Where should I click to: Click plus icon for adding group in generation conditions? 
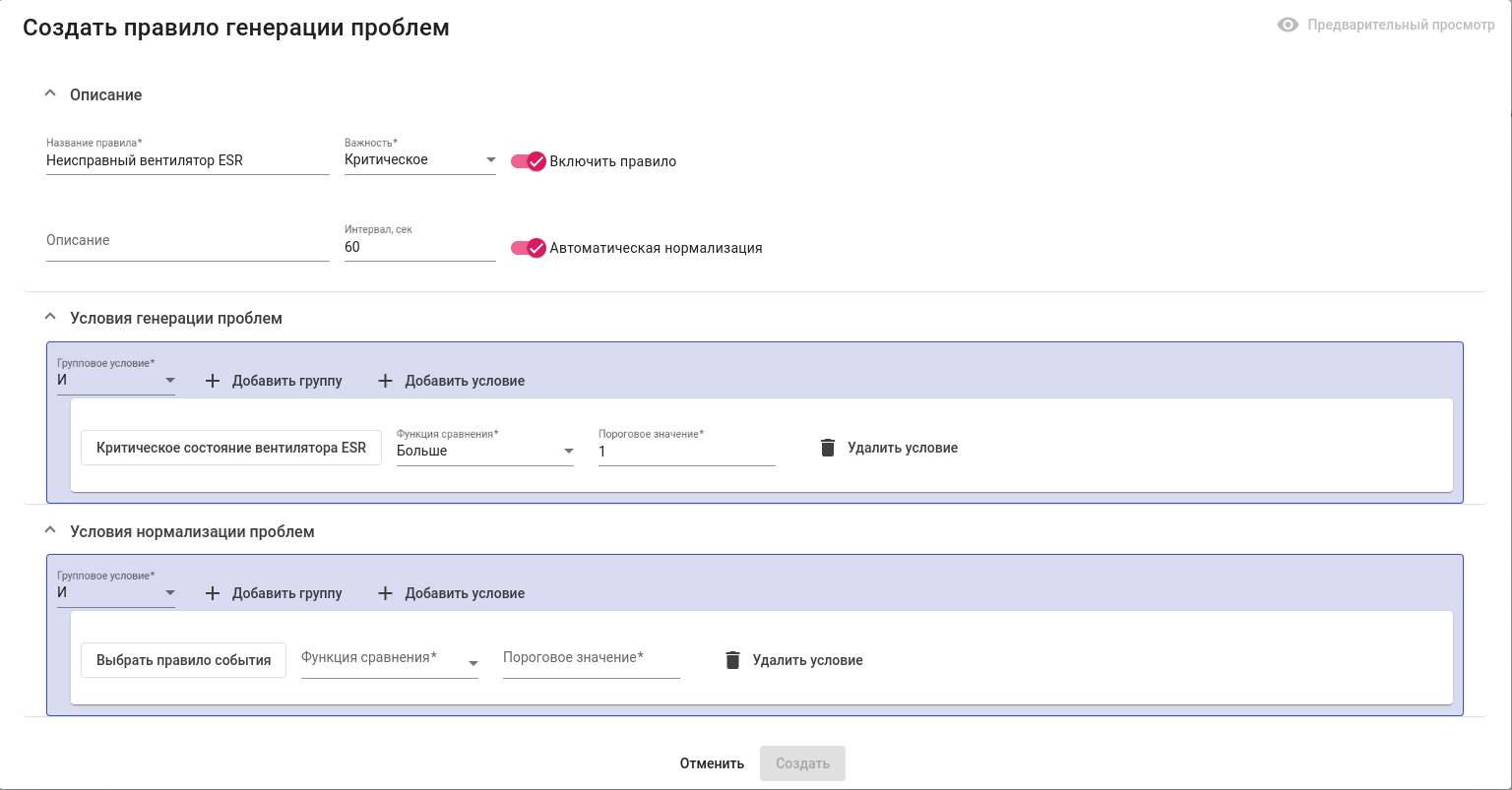click(213, 381)
